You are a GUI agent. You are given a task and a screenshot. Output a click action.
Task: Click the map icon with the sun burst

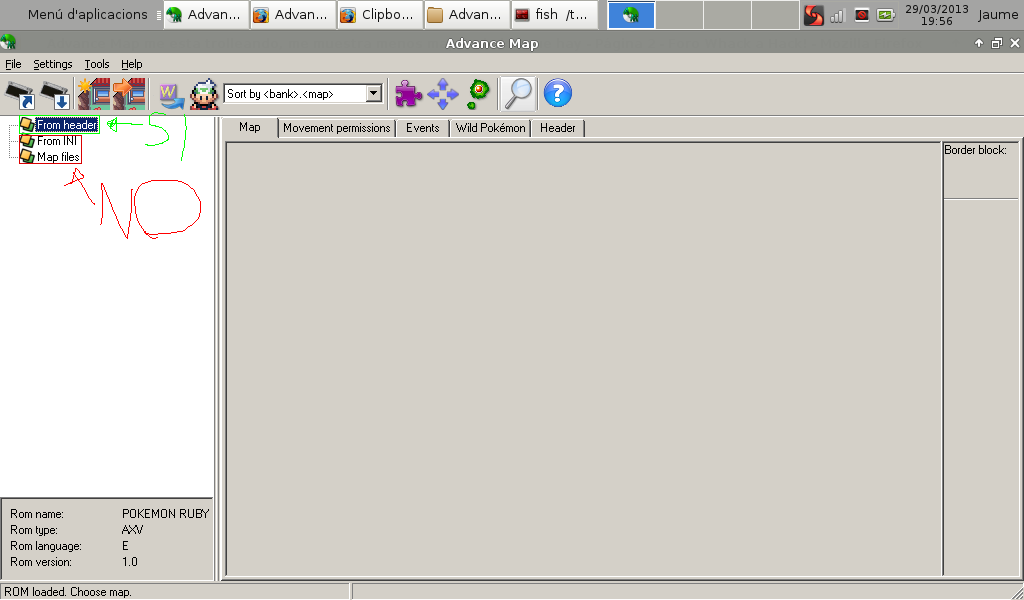point(93,94)
